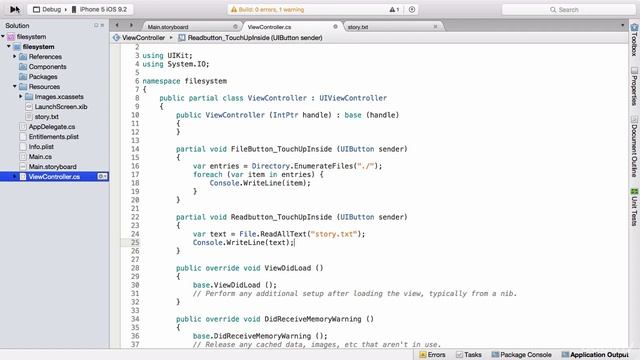Collapse the top filesystem solution node

(3, 36)
